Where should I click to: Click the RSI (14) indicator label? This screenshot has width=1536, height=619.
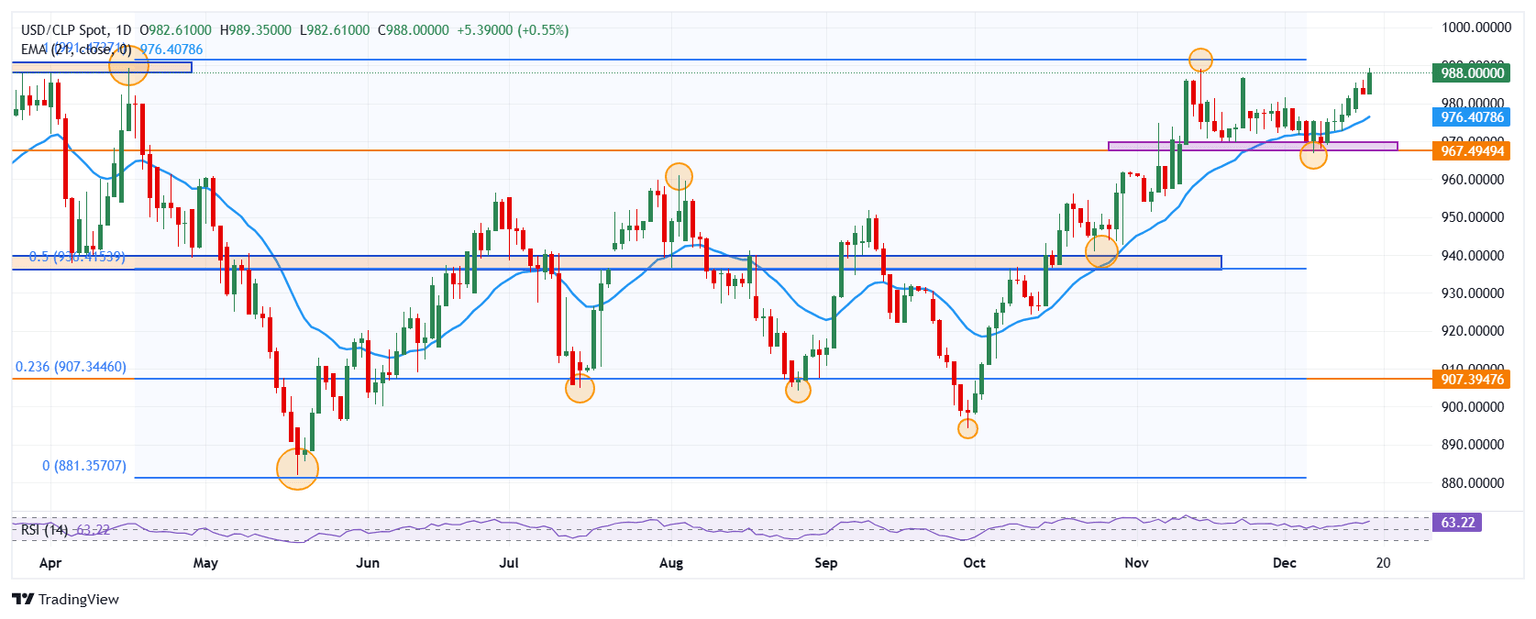[42, 523]
